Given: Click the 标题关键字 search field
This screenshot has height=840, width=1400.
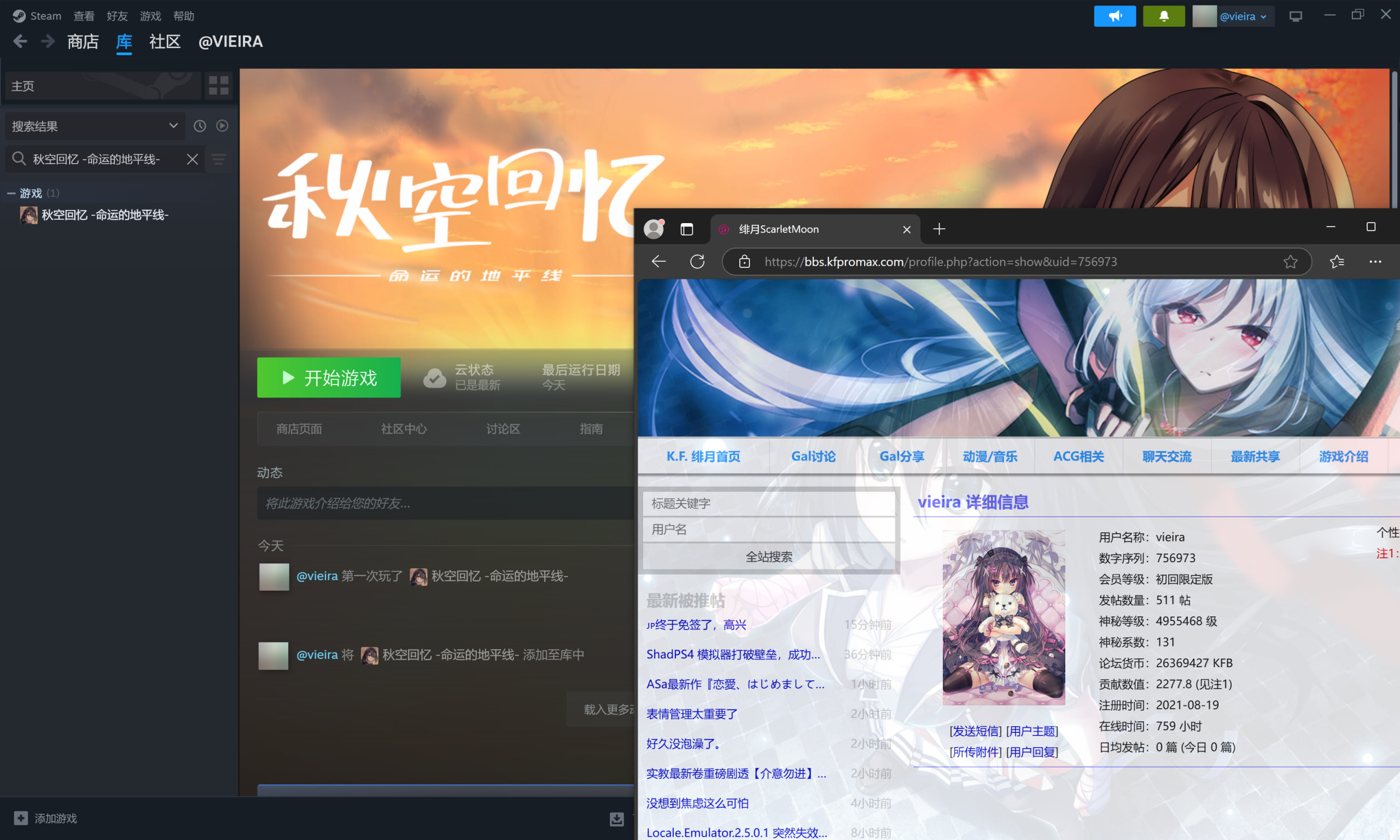Looking at the screenshot, I should click(x=768, y=503).
